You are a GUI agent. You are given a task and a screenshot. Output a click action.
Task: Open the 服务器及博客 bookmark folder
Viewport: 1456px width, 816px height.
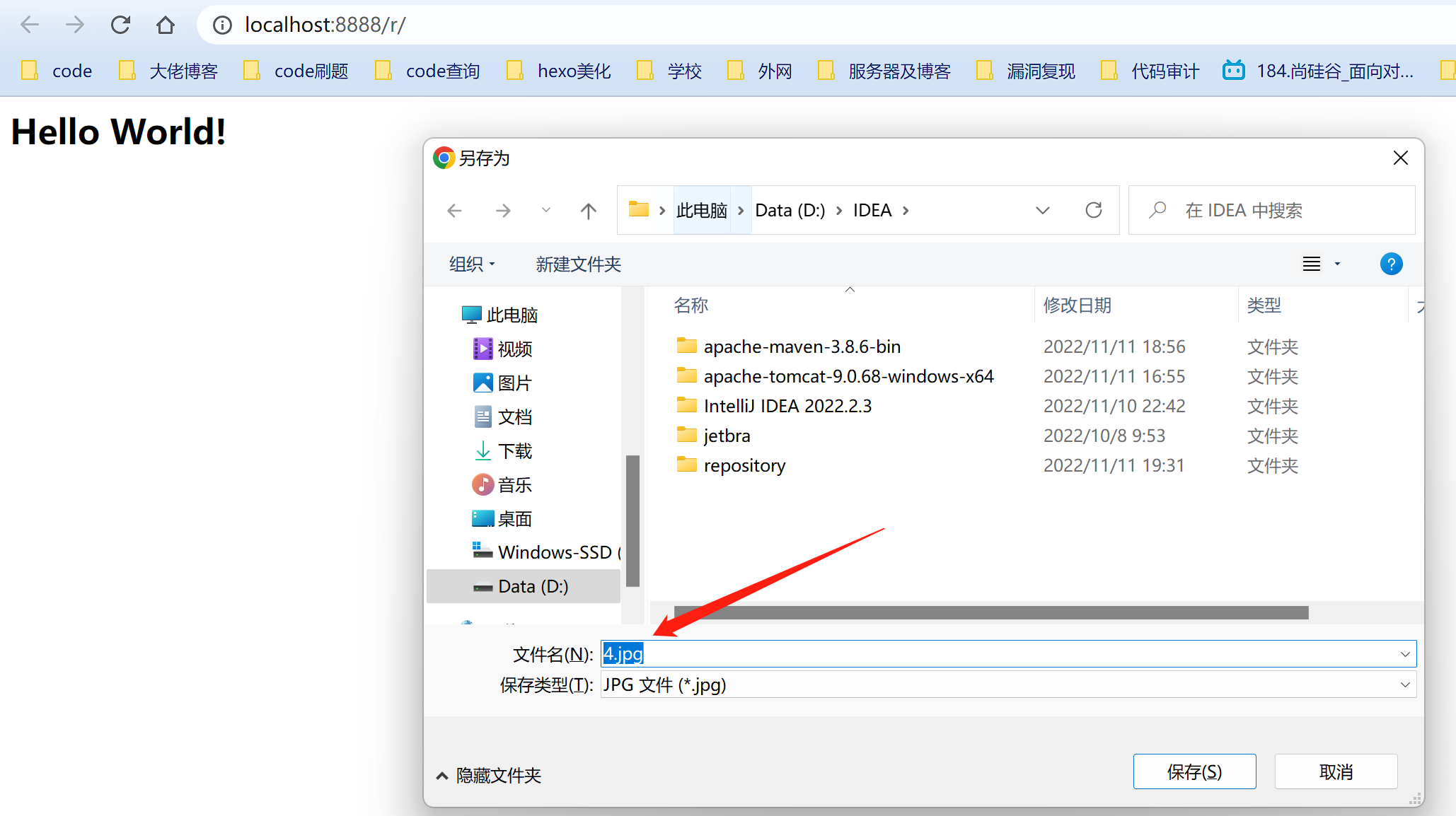click(x=884, y=71)
